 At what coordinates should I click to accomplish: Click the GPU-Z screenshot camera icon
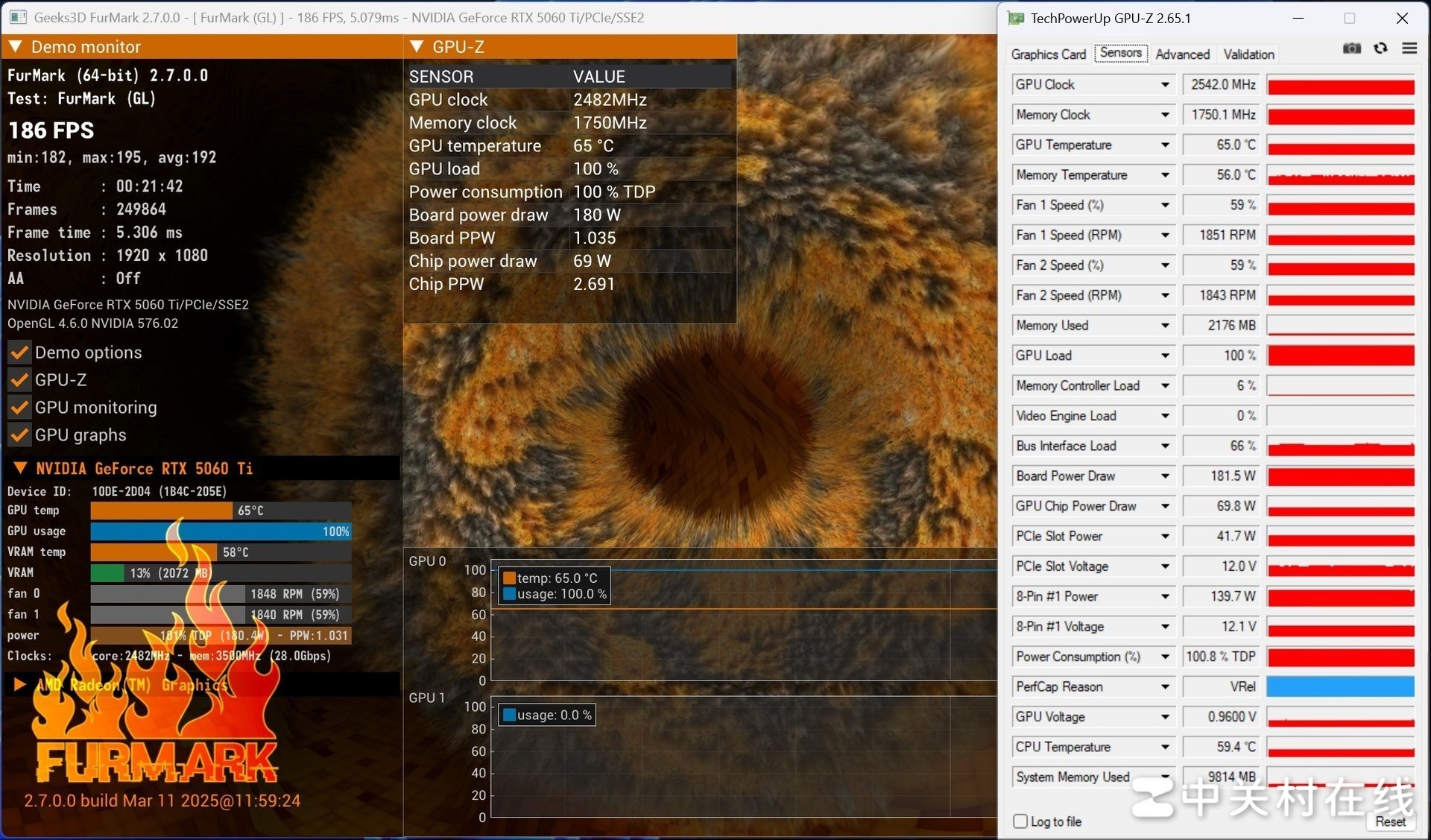click(x=1351, y=48)
